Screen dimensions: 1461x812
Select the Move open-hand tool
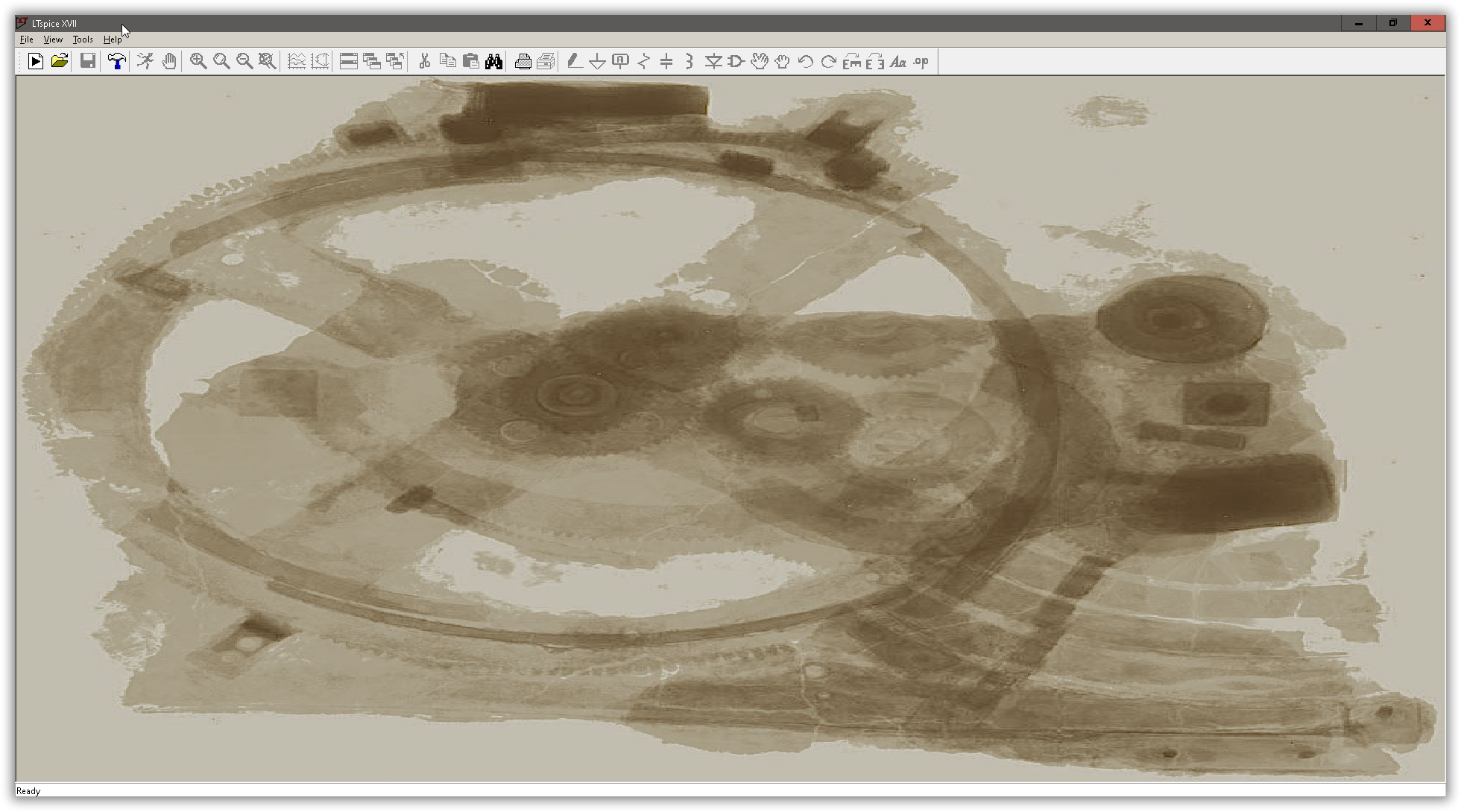pos(760,61)
